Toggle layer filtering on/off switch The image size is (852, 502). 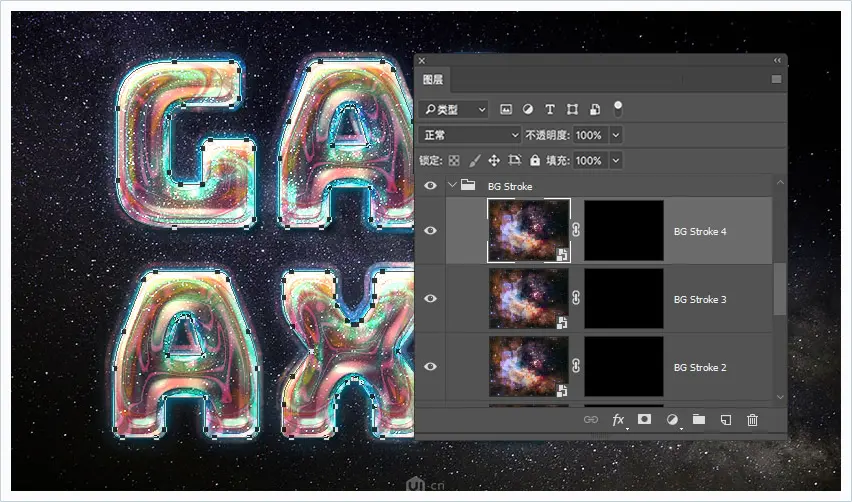pos(618,109)
